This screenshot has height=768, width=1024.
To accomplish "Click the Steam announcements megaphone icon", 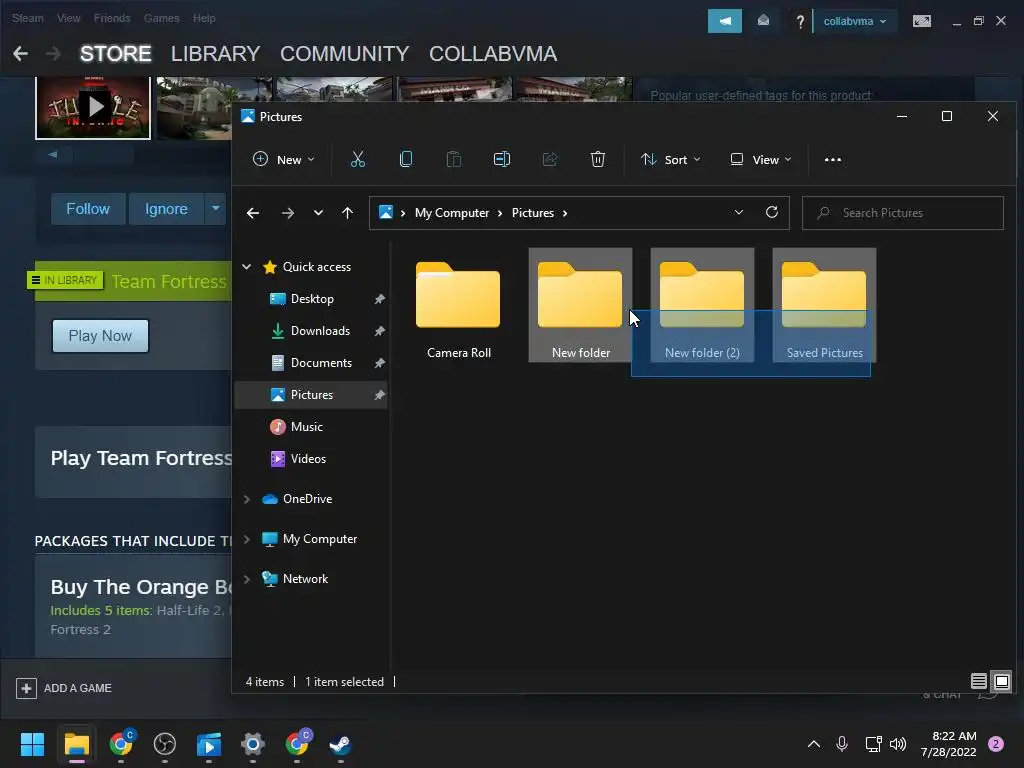I will 725,21.
